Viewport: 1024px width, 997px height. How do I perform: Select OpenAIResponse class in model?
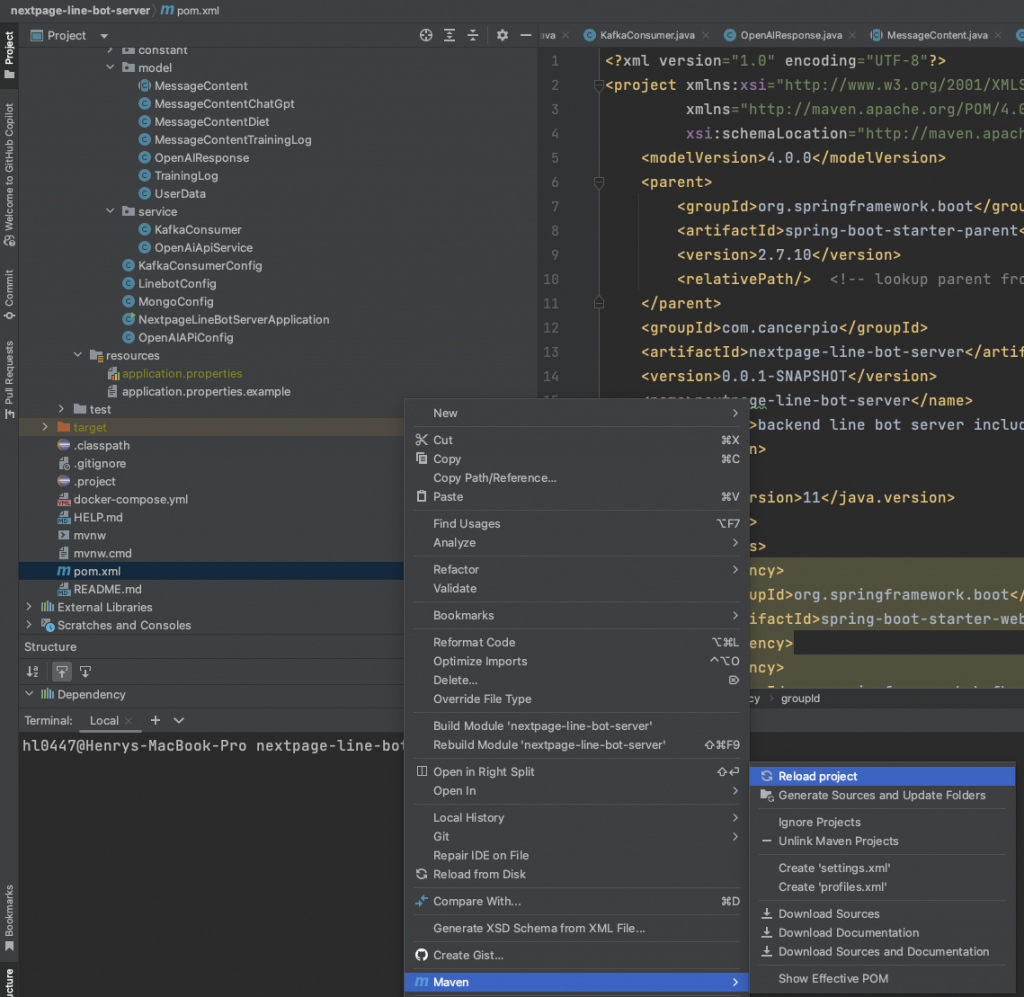(x=201, y=157)
